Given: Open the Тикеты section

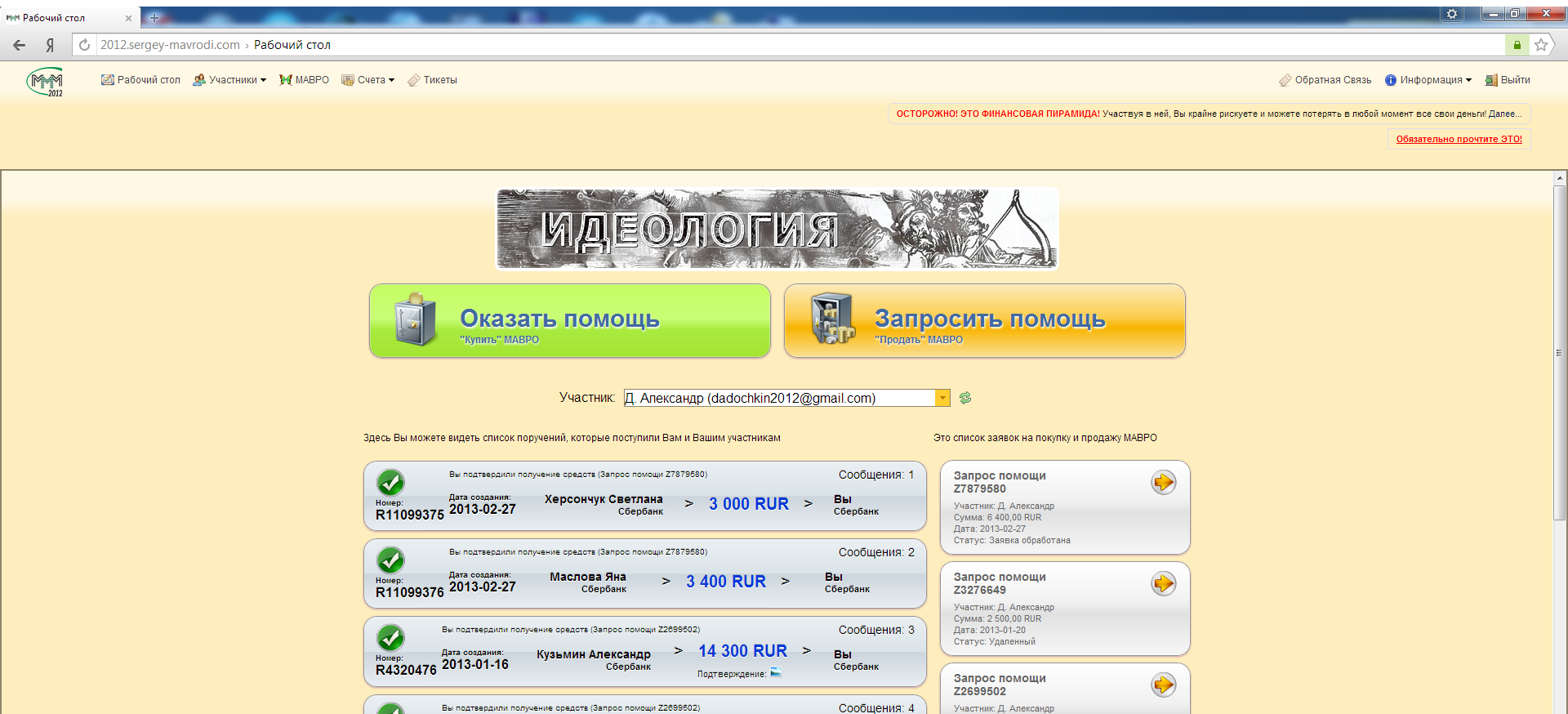Looking at the screenshot, I should (432, 80).
